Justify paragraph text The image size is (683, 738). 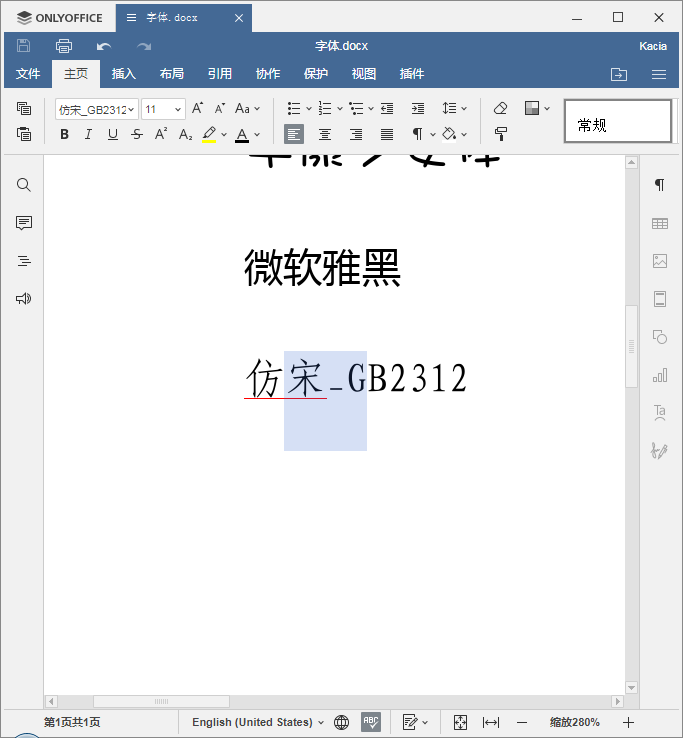(387, 134)
